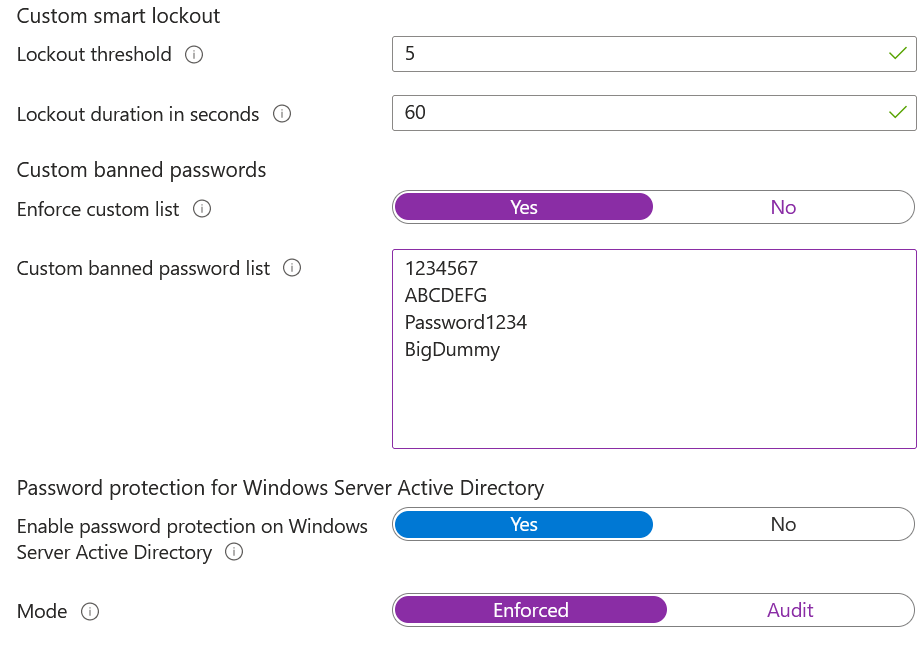The image size is (922, 646).
Task: Click the ABCDEFG entry in banned password list
Action: pyautogui.click(x=446, y=295)
